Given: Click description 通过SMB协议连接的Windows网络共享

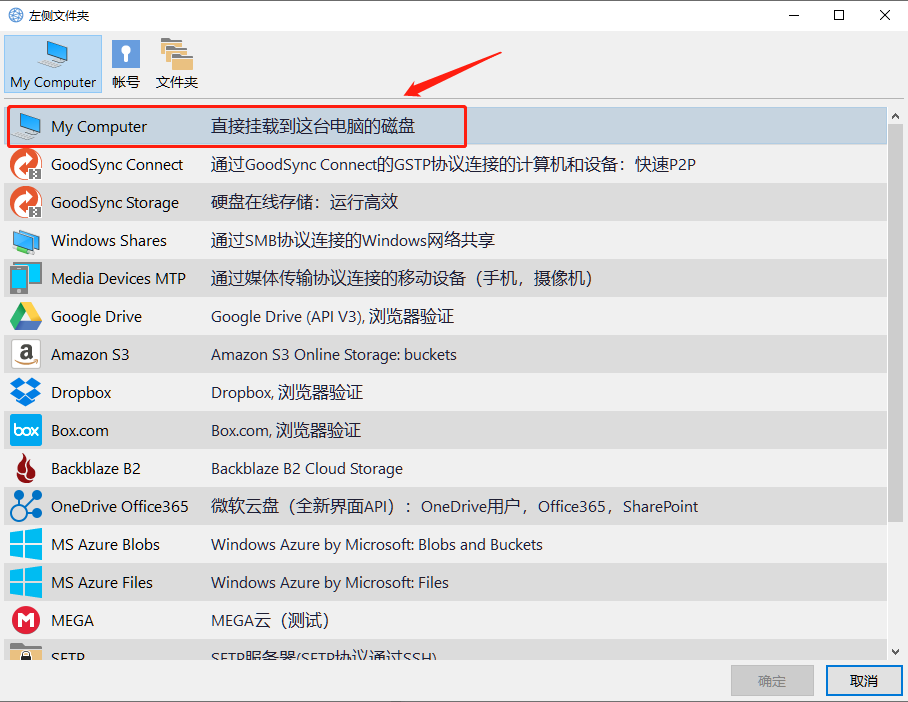Looking at the screenshot, I should pos(353,240).
